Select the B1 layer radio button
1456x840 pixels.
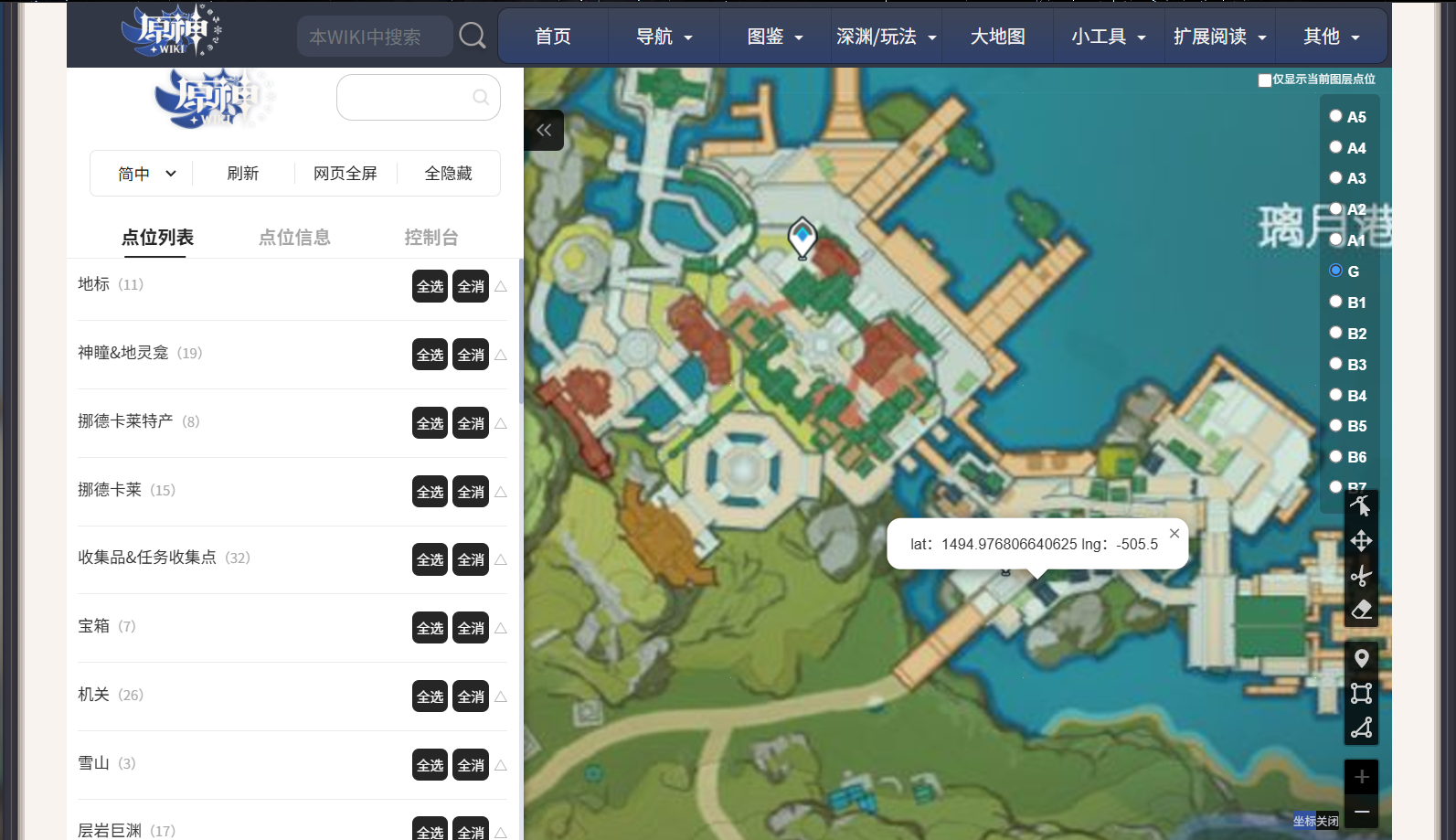pyautogui.click(x=1335, y=302)
